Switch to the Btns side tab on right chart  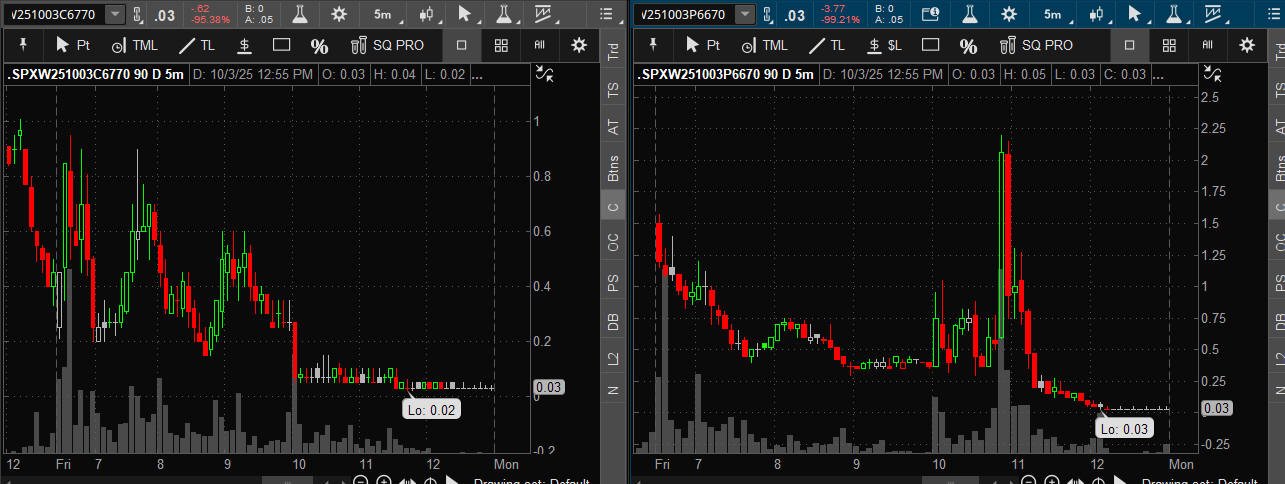(1276, 166)
